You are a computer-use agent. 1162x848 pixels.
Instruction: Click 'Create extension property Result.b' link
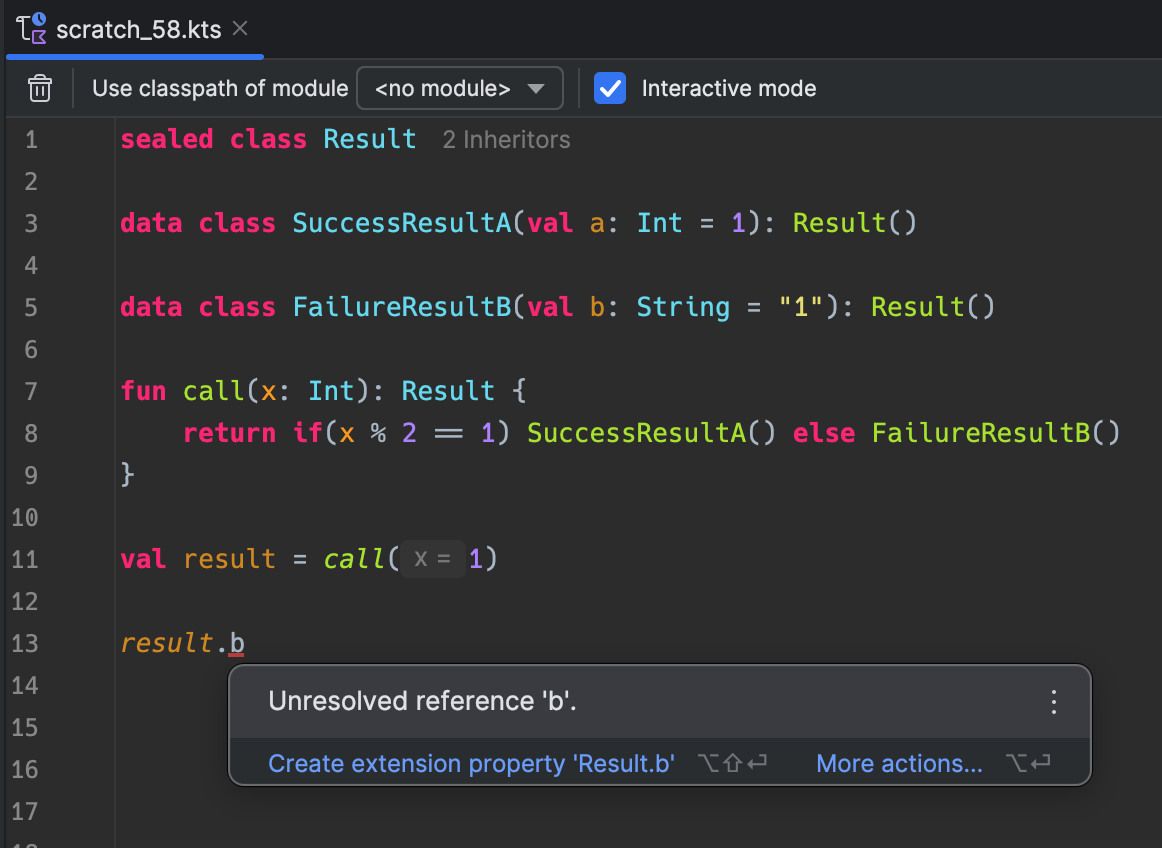[x=471, y=764]
